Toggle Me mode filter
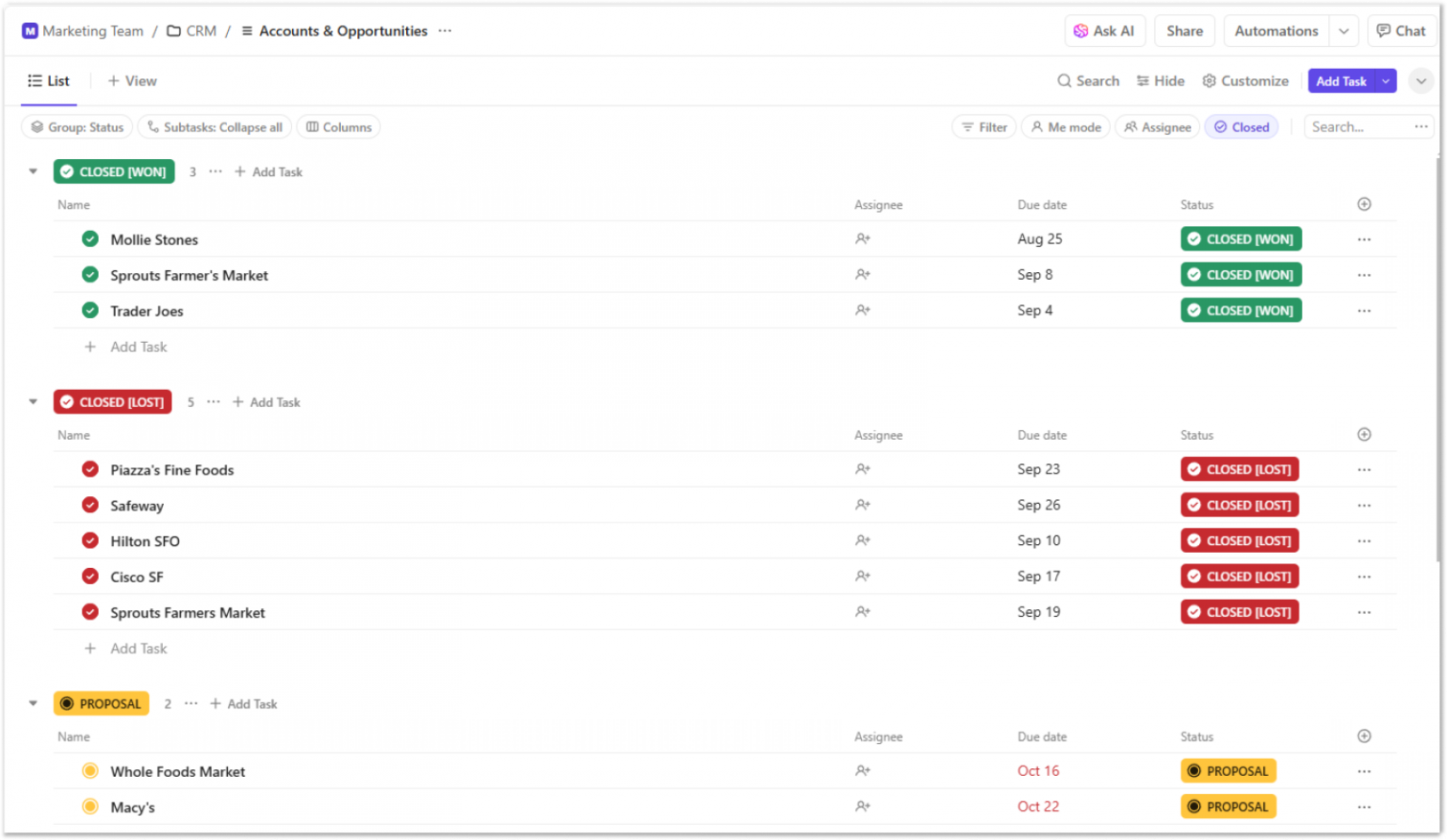The height and width of the screenshot is (840, 1447). tap(1065, 127)
